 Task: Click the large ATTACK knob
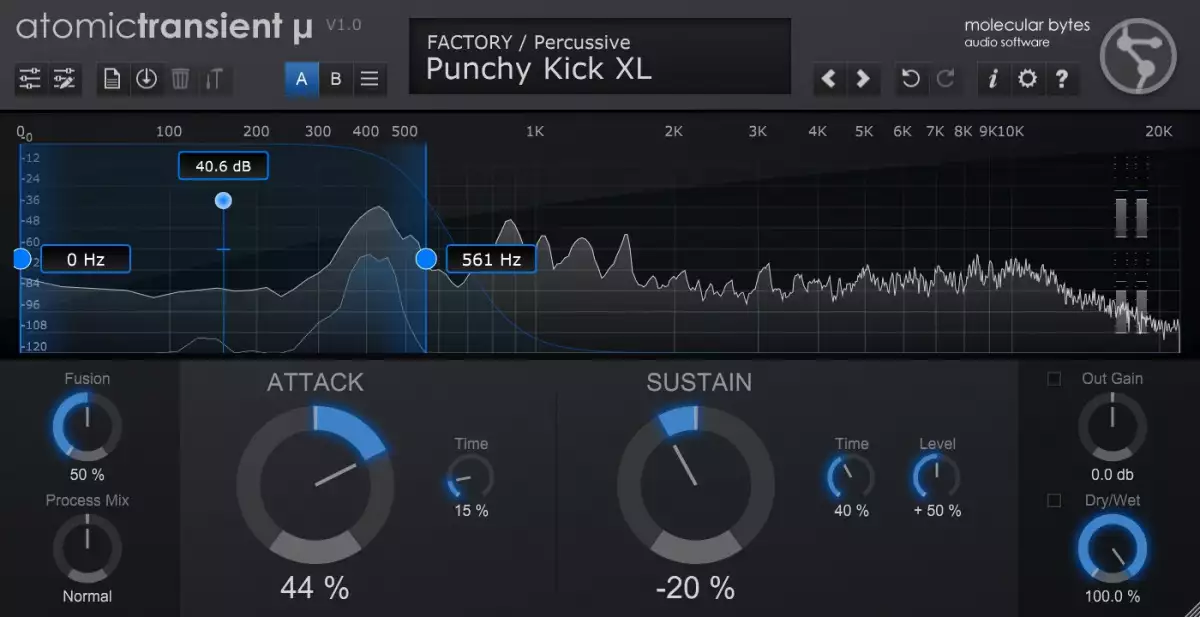point(315,485)
